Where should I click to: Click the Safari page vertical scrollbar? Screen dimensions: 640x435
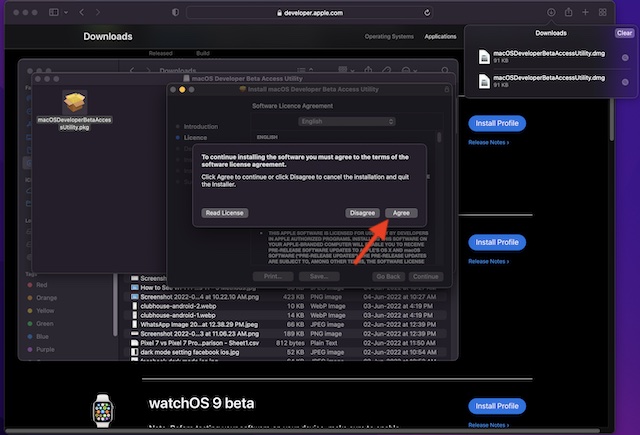click(x=611, y=120)
